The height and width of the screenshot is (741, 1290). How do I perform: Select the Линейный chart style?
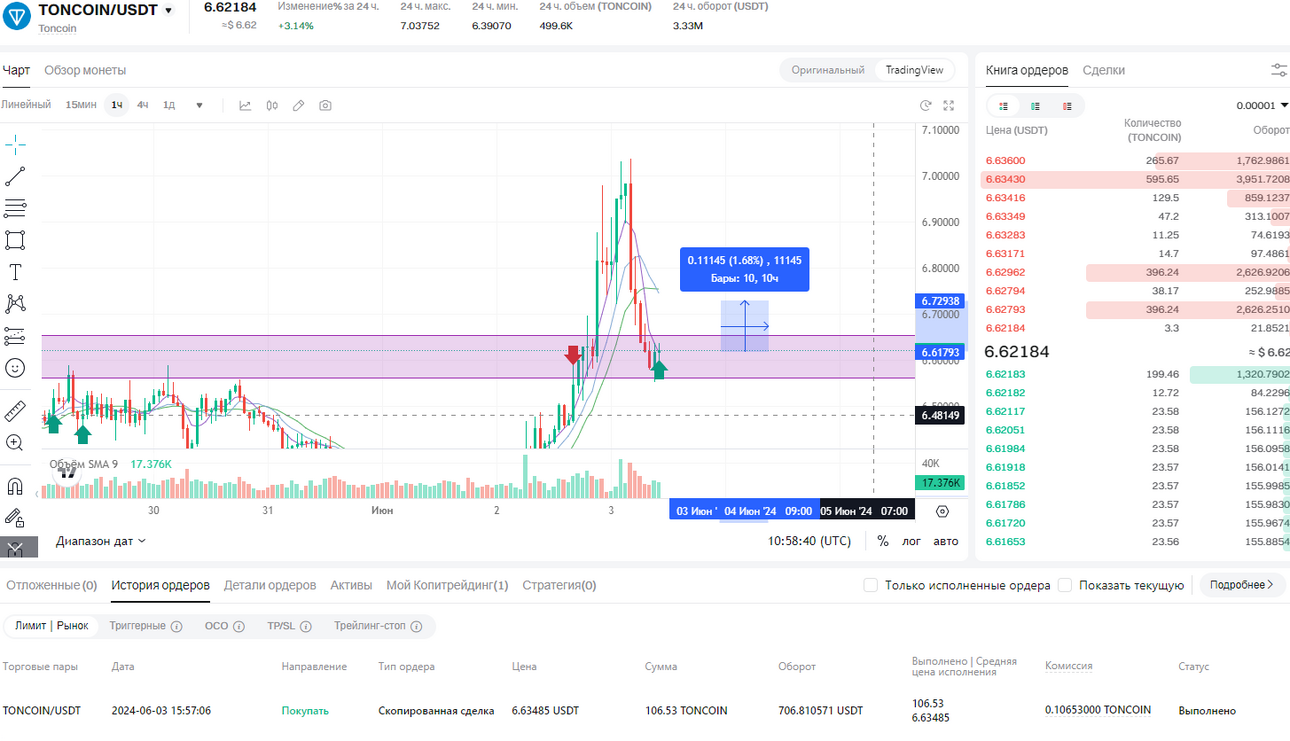(26, 105)
